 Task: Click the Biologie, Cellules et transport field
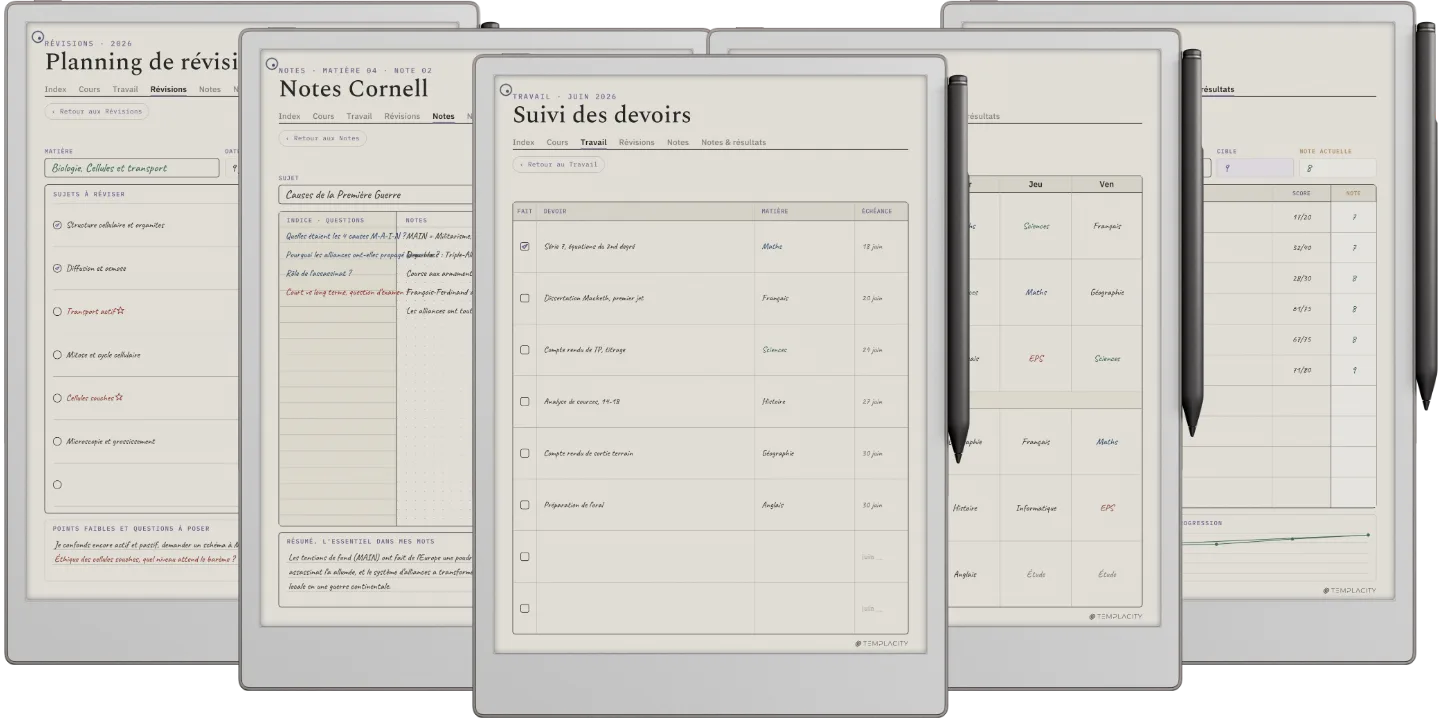click(x=132, y=168)
